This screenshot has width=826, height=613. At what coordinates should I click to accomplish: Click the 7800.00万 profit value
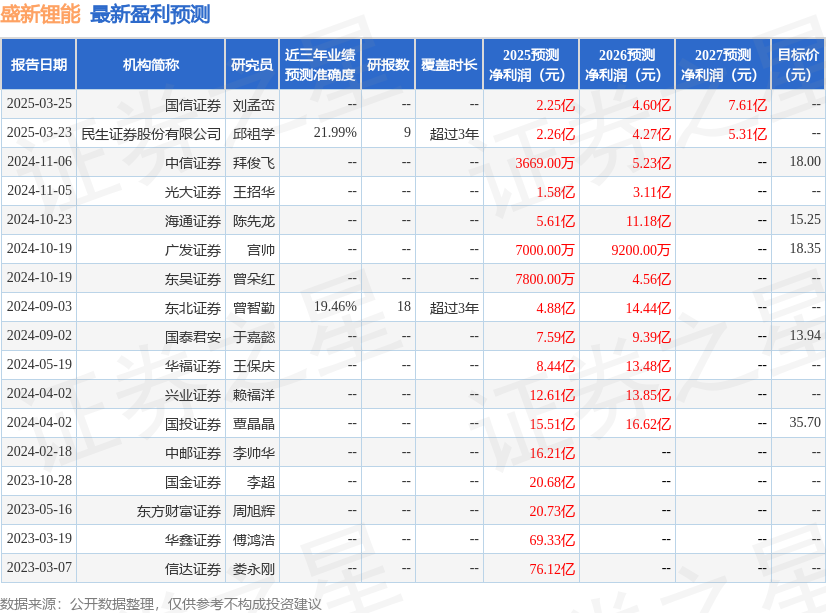[x=545, y=279]
